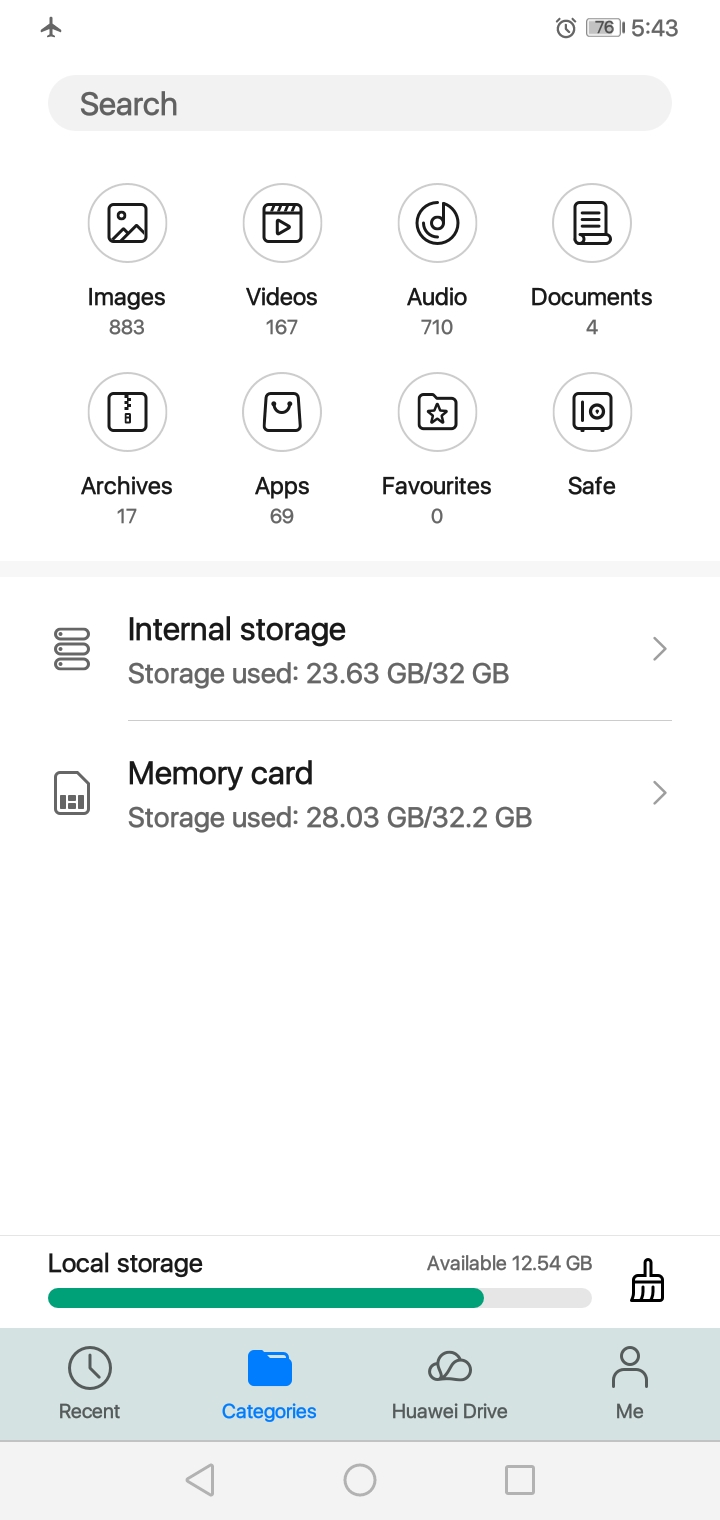Open Internal storage entry
The width and height of the screenshot is (720, 1520).
click(360, 650)
